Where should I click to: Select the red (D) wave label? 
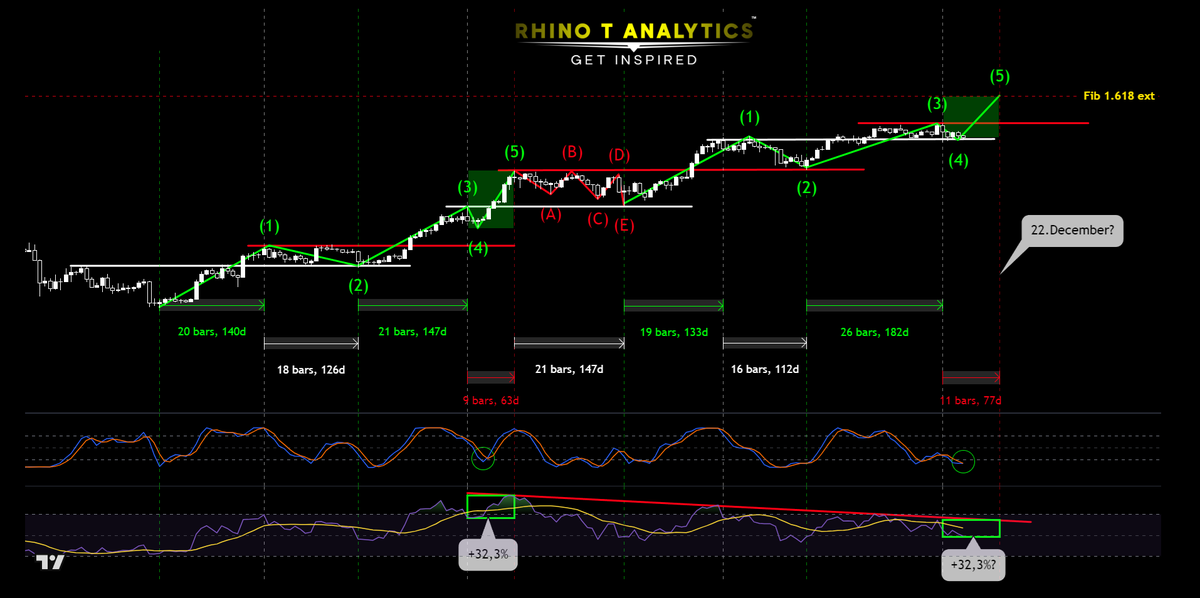tap(621, 155)
